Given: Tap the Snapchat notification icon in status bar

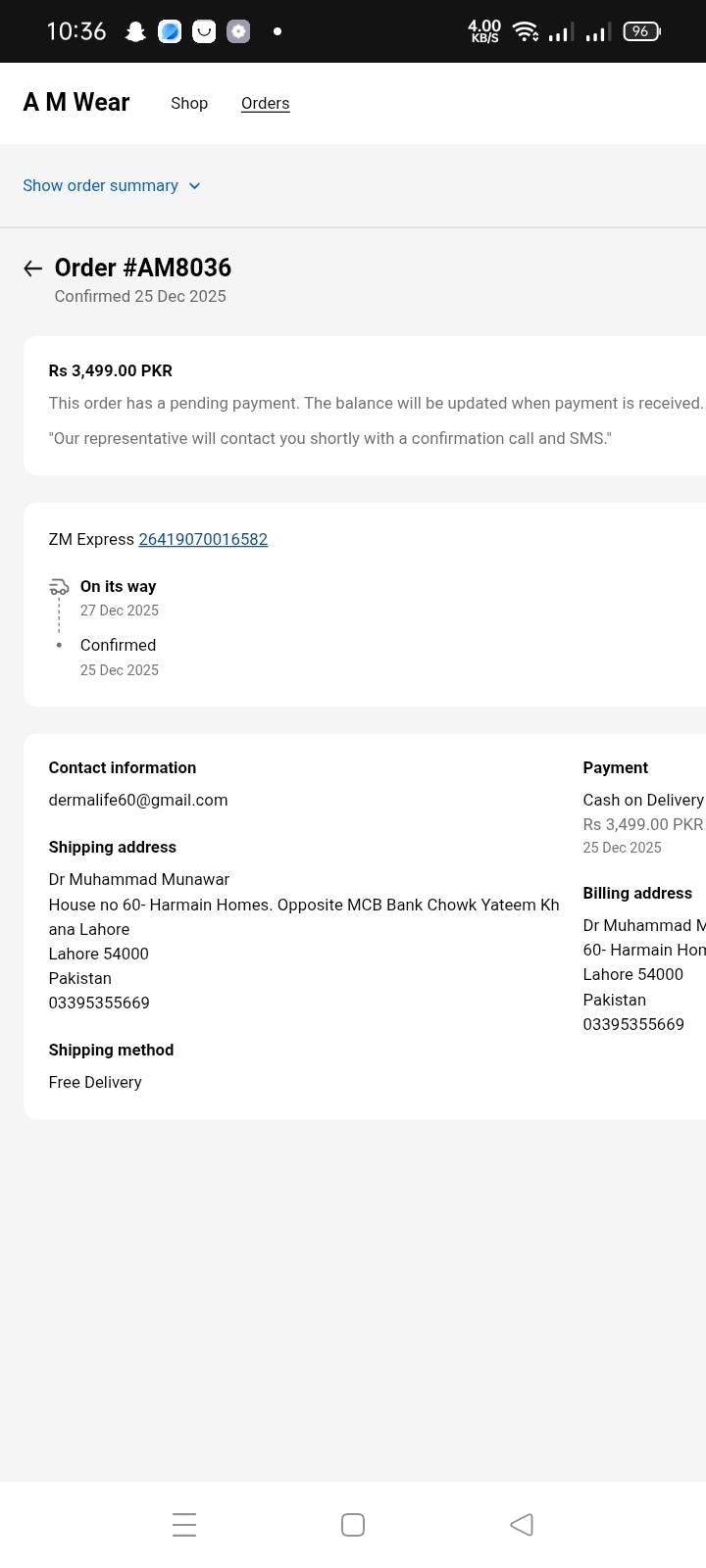Looking at the screenshot, I should click(x=135, y=31).
